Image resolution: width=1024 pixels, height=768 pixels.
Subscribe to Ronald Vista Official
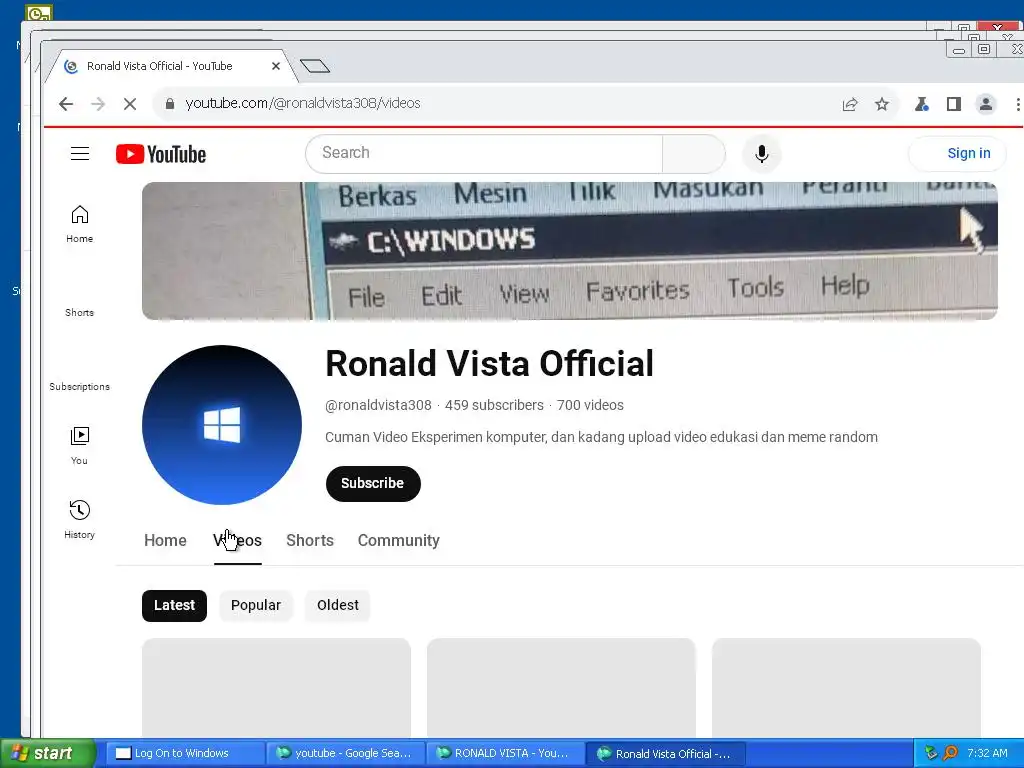point(373,483)
